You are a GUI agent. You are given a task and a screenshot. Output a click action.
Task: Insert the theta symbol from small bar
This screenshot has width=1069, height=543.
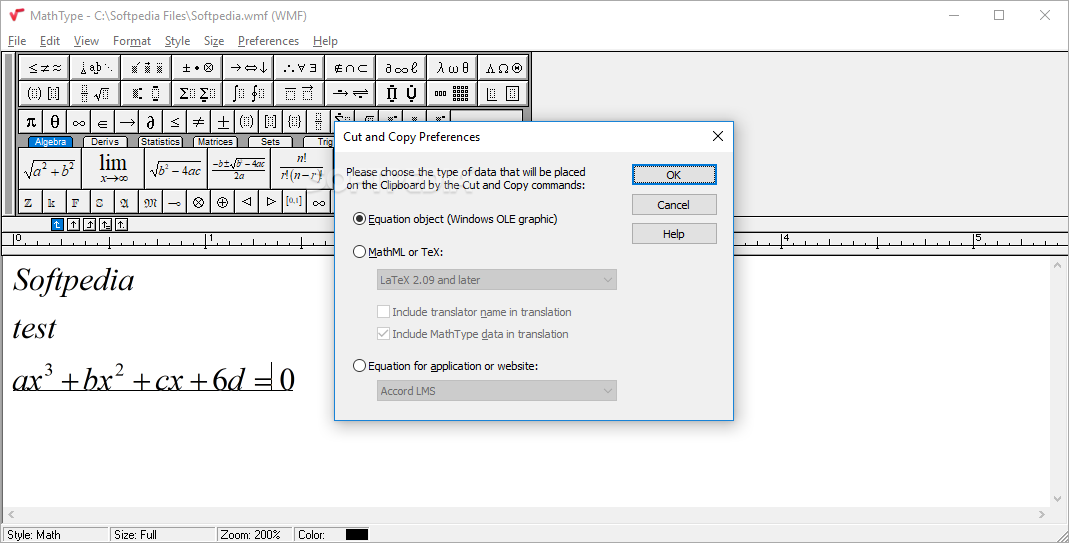55,122
